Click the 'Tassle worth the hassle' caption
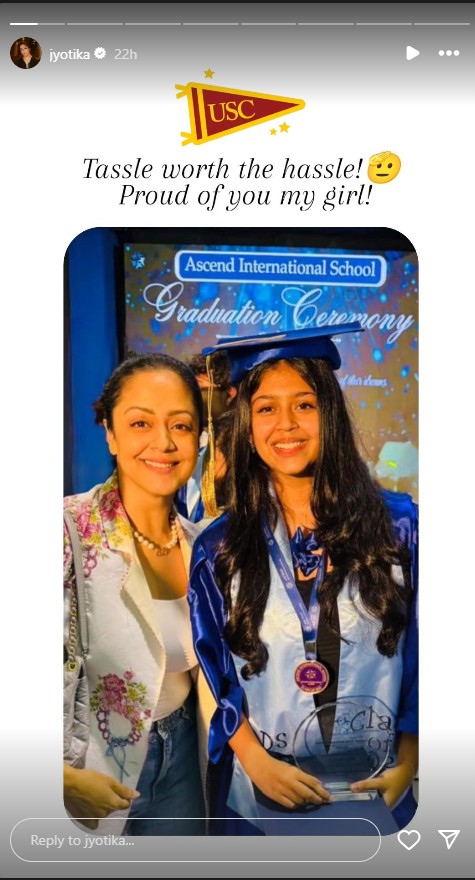 click(x=223, y=169)
